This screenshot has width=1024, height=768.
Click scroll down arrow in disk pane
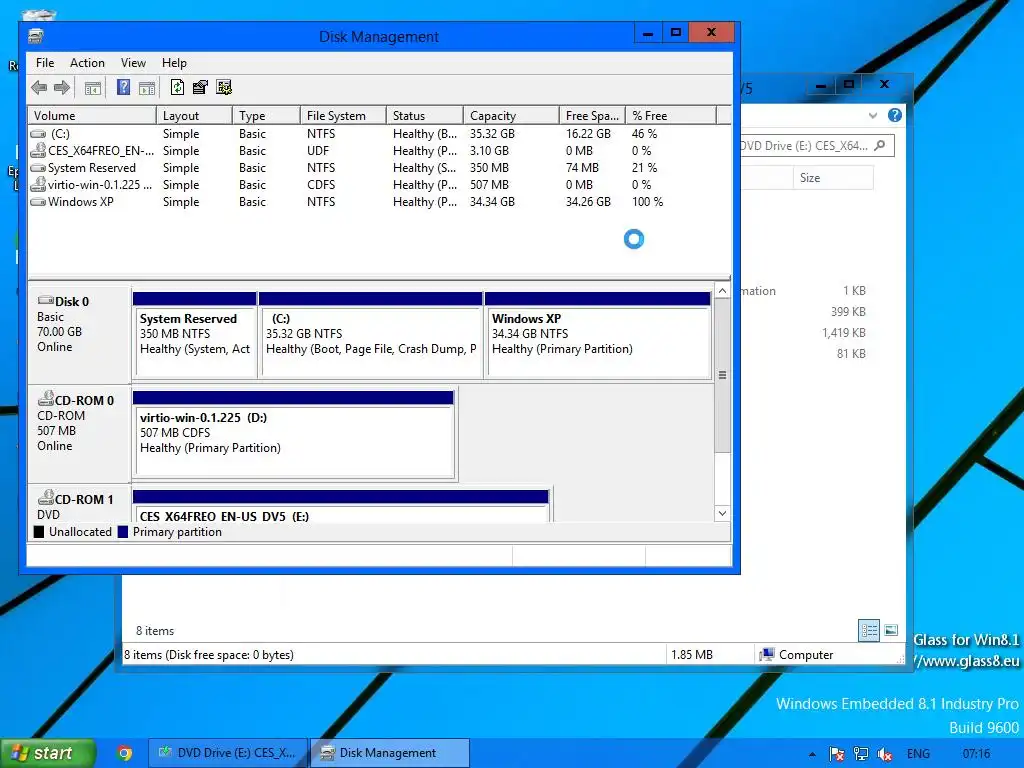coord(722,513)
